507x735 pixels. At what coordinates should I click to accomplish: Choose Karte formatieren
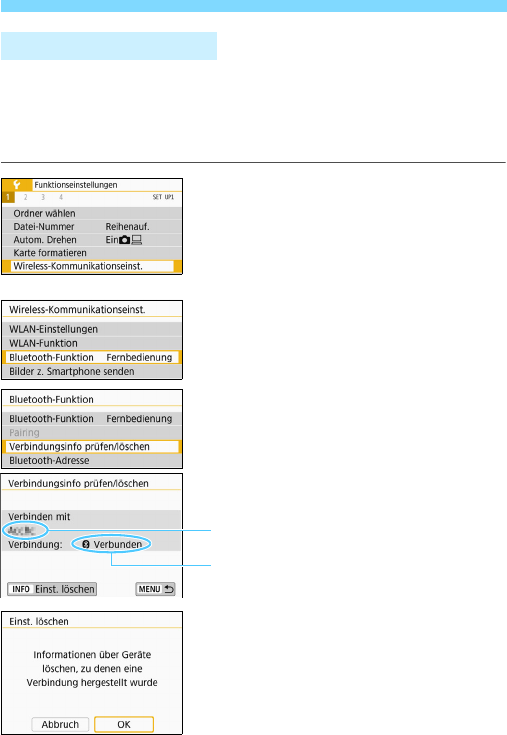click(x=92, y=253)
